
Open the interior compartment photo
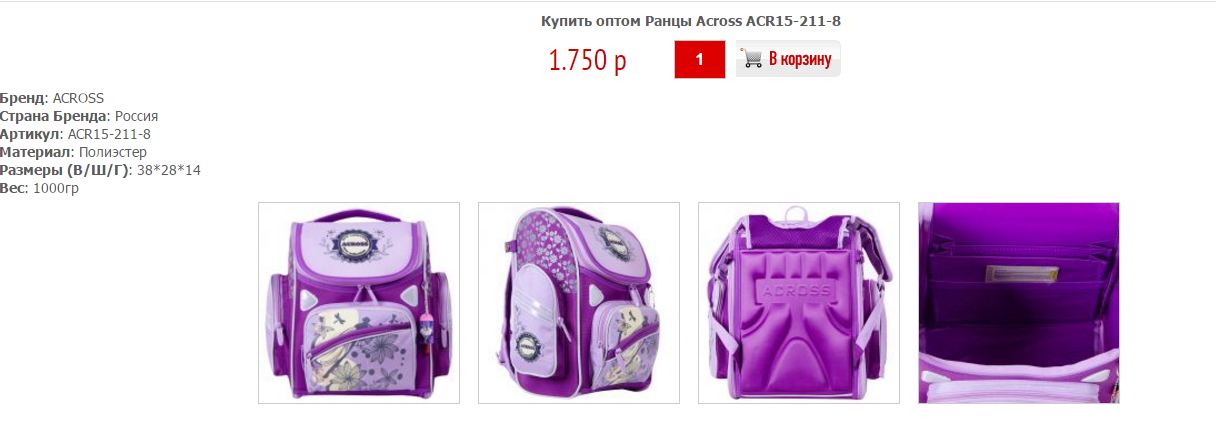click(1019, 303)
